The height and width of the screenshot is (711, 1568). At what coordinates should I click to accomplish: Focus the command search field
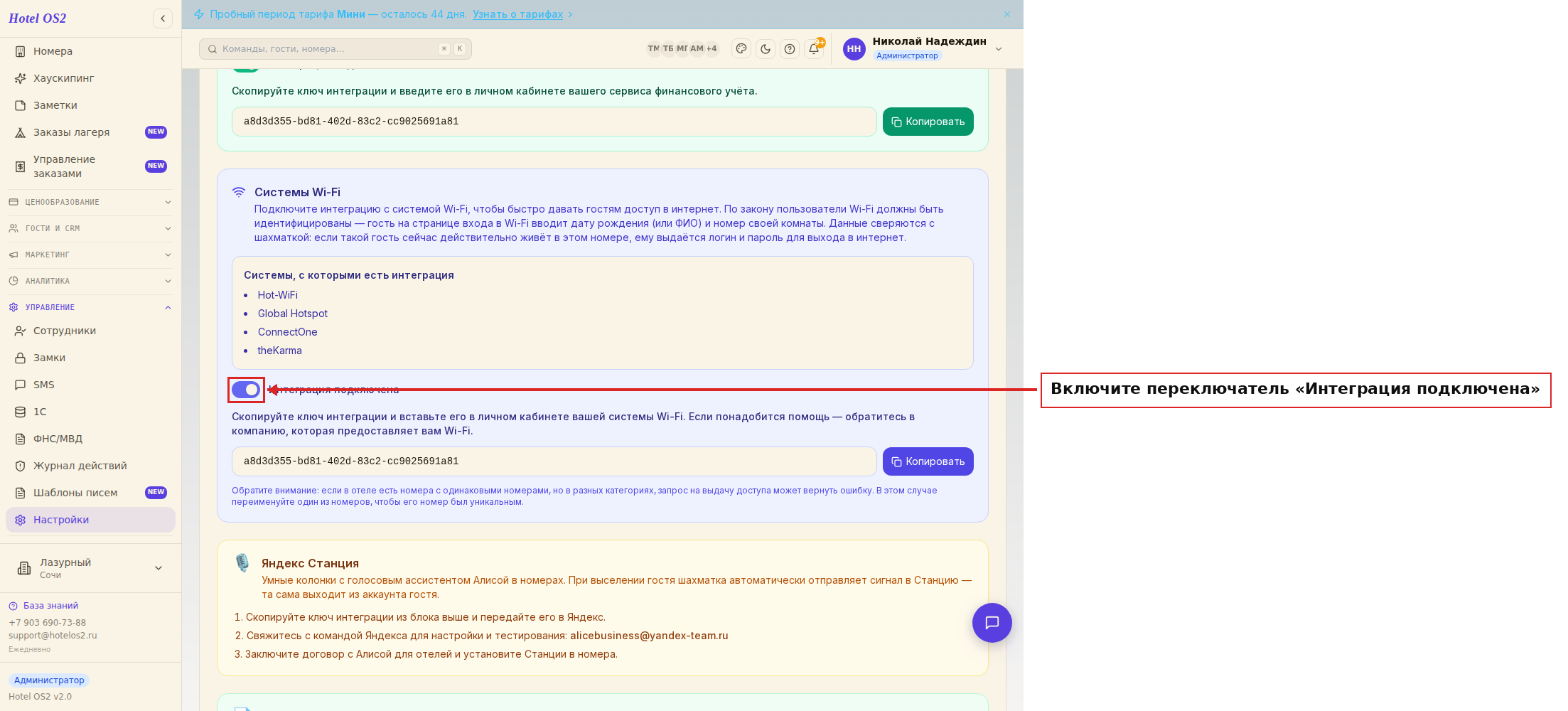tap(335, 49)
